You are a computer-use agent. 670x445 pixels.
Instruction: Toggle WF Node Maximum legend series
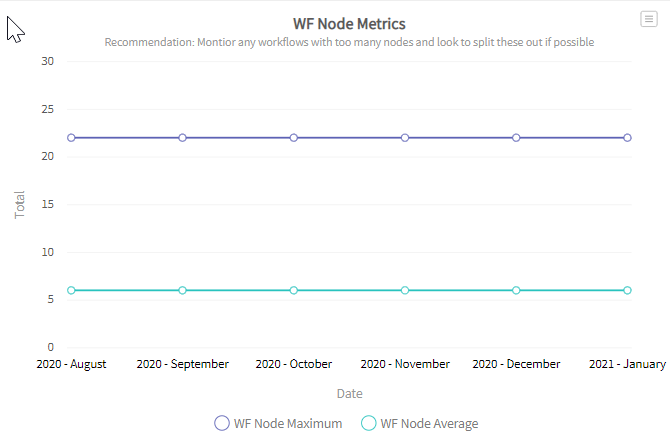pyautogui.click(x=288, y=424)
